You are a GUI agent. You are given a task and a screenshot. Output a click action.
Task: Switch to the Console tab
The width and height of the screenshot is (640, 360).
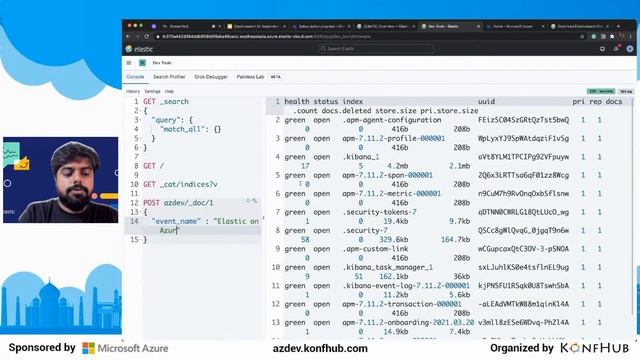(x=135, y=77)
